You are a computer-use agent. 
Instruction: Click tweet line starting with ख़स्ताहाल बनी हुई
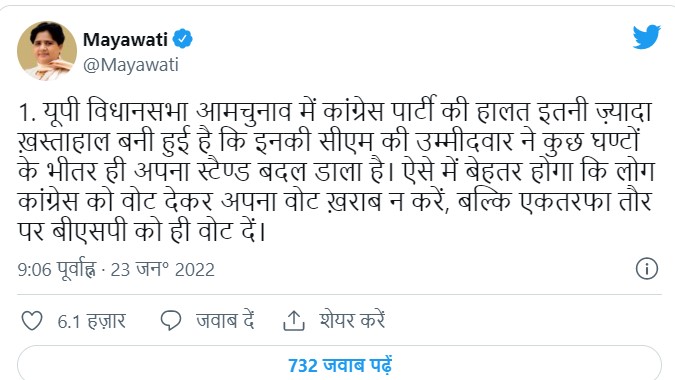pos(329,142)
